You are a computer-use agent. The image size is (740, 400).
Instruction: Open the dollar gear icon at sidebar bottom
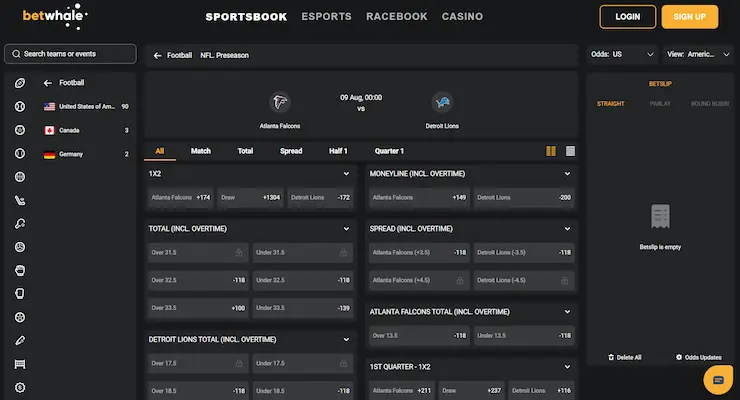click(x=20, y=387)
